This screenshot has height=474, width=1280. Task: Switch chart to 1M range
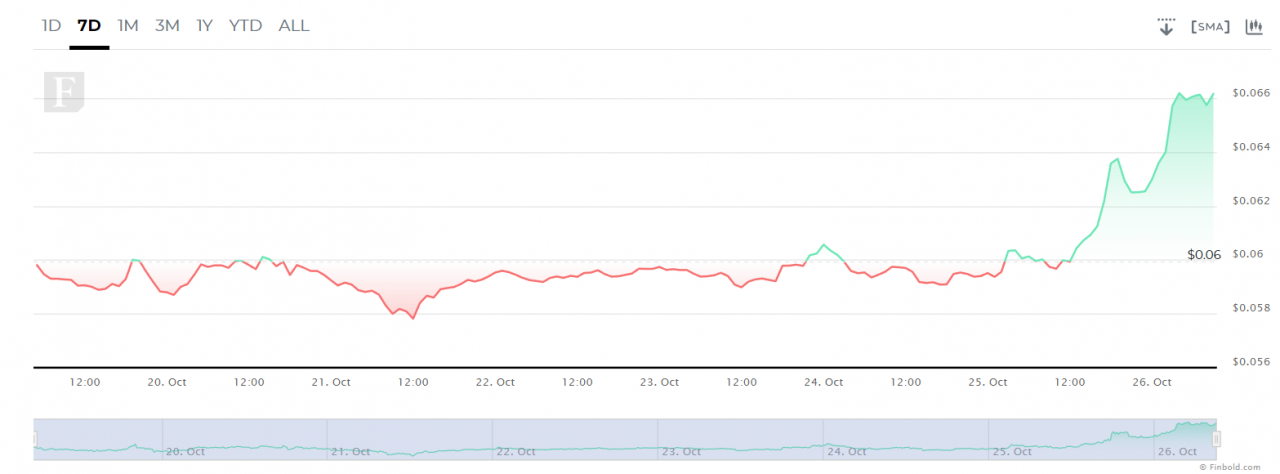(x=128, y=26)
